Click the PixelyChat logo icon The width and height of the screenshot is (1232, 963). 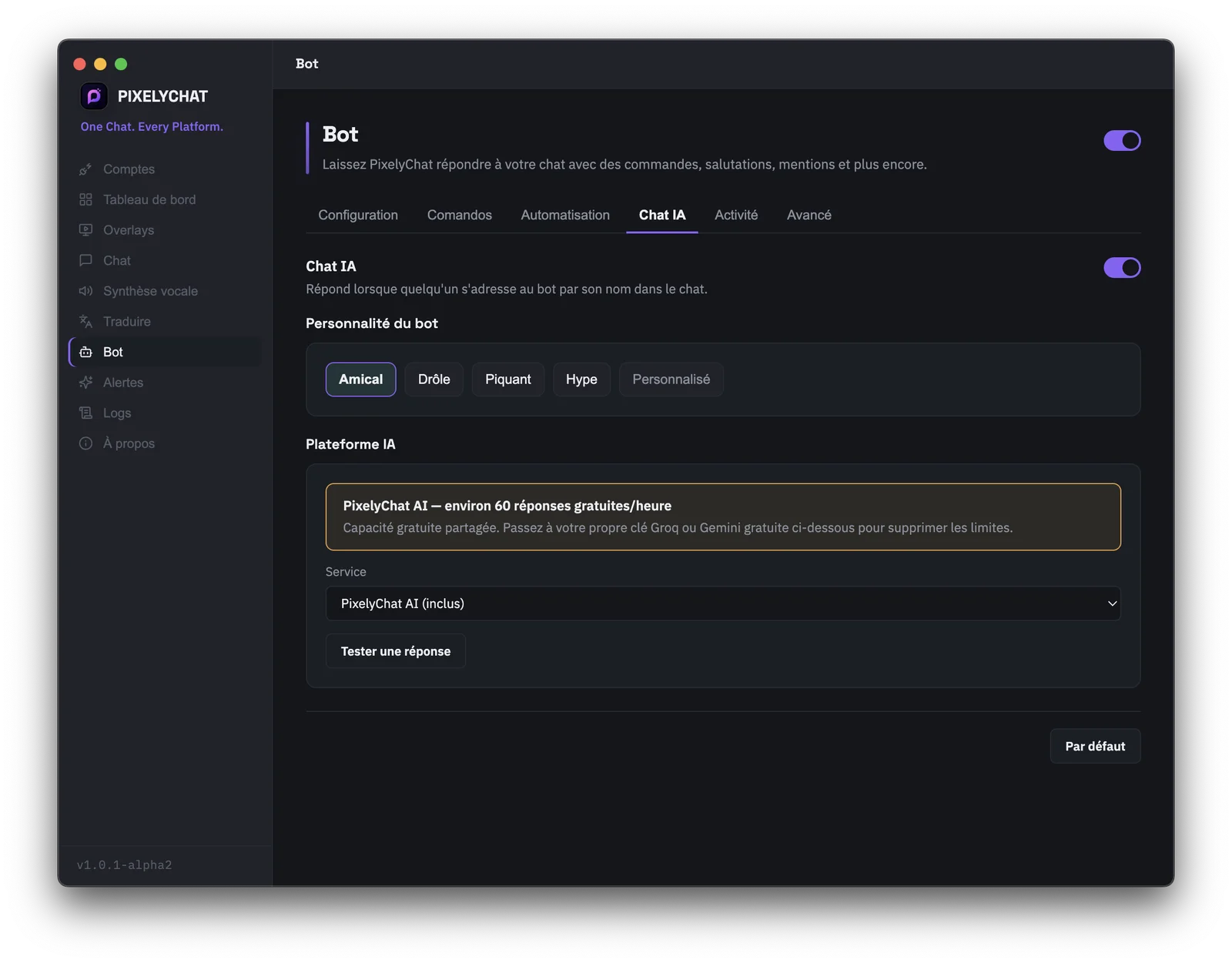pyautogui.click(x=94, y=96)
